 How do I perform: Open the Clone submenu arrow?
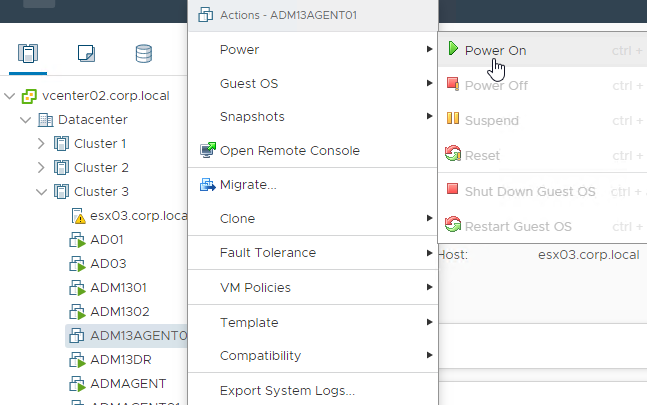click(x=429, y=218)
